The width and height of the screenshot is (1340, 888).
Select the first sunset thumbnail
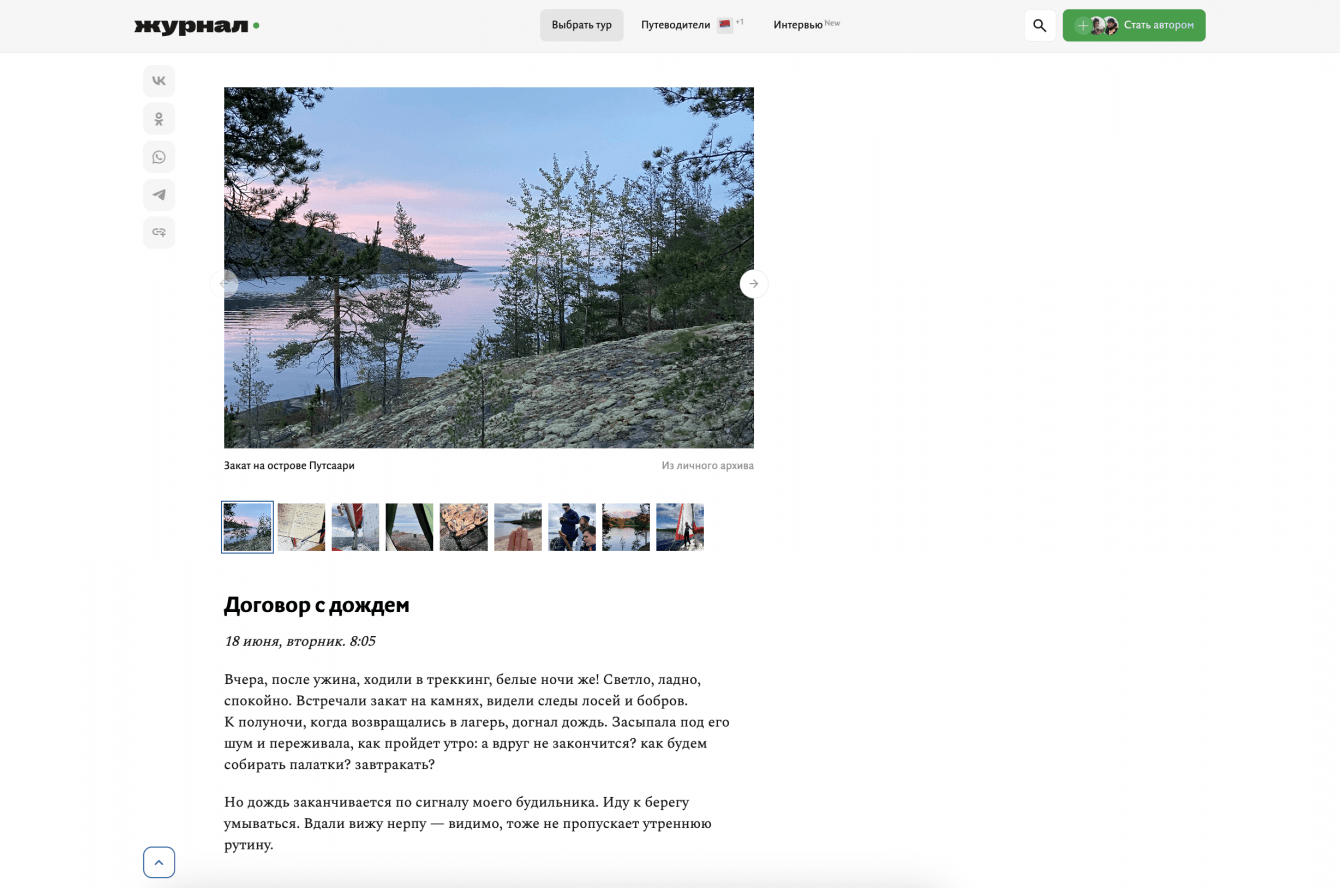click(x=247, y=527)
